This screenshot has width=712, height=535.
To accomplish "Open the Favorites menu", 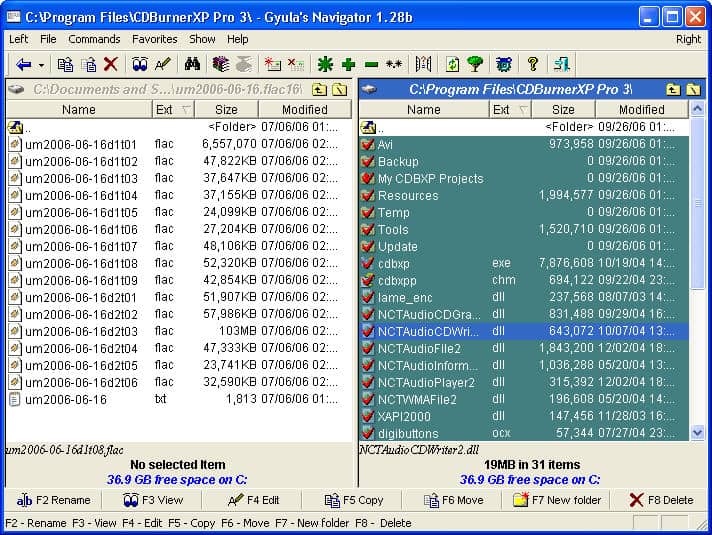I will (x=154, y=39).
